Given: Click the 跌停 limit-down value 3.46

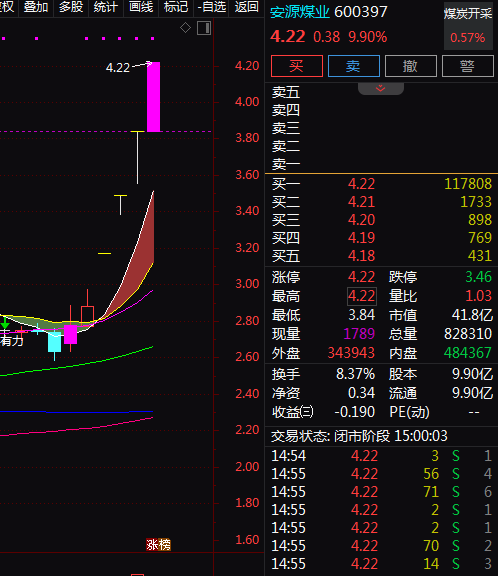Looking at the screenshot, I should pos(478,277).
